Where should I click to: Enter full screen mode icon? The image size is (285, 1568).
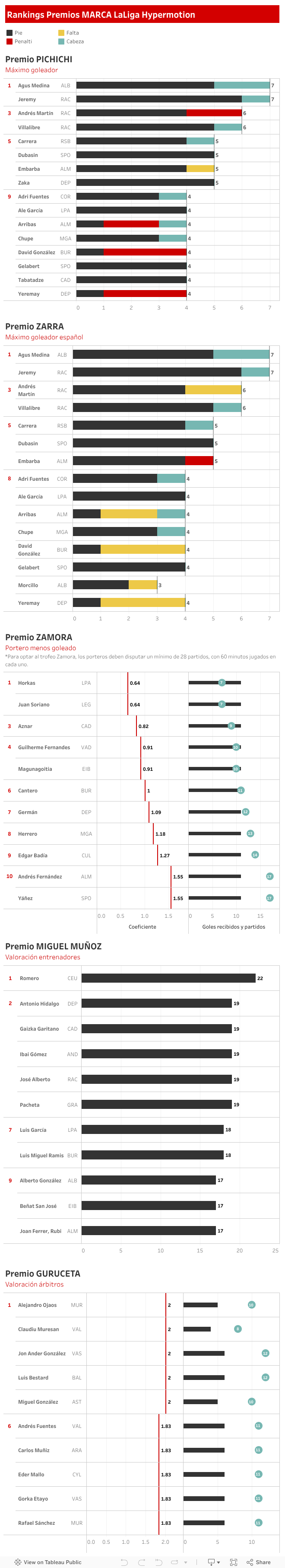click(x=233, y=1562)
